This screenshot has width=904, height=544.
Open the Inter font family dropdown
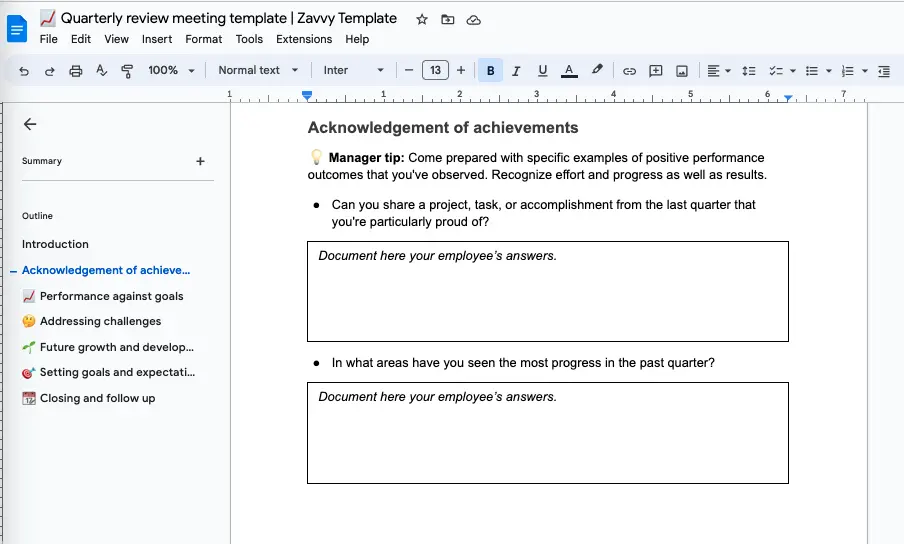coord(353,70)
